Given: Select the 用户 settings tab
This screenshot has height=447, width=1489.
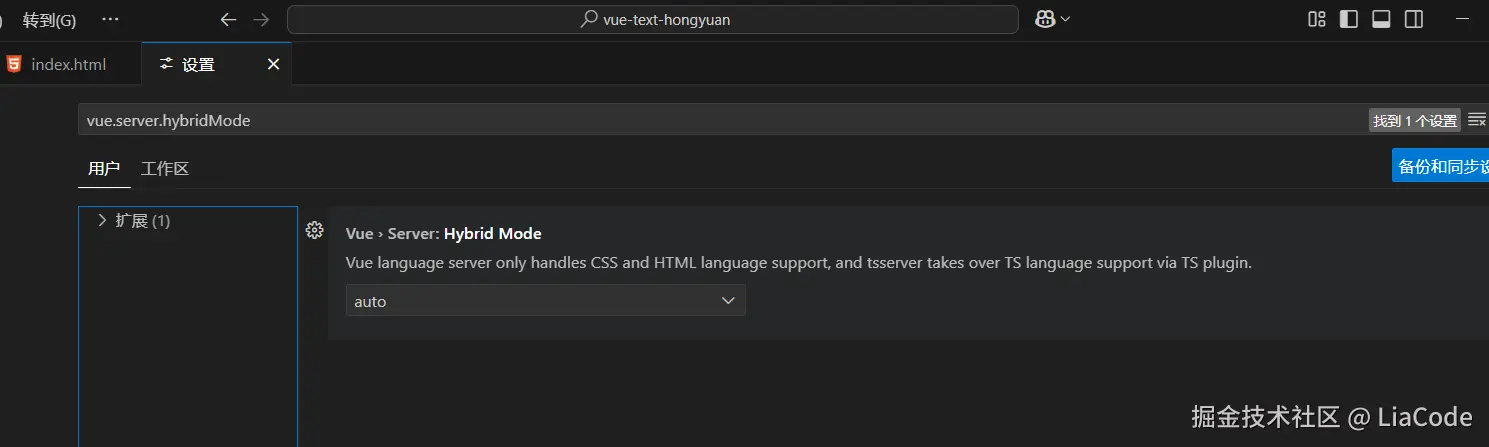Looking at the screenshot, I should (x=104, y=168).
